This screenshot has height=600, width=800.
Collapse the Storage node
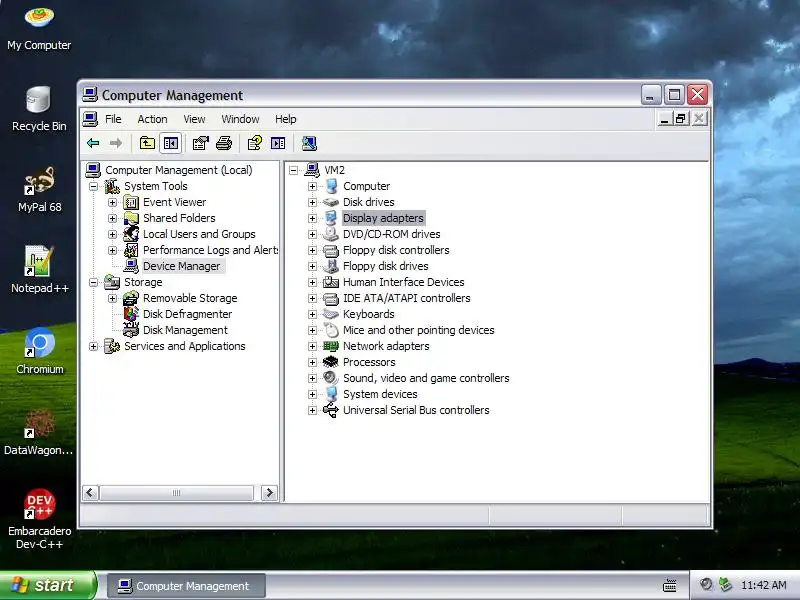click(93, 282)
